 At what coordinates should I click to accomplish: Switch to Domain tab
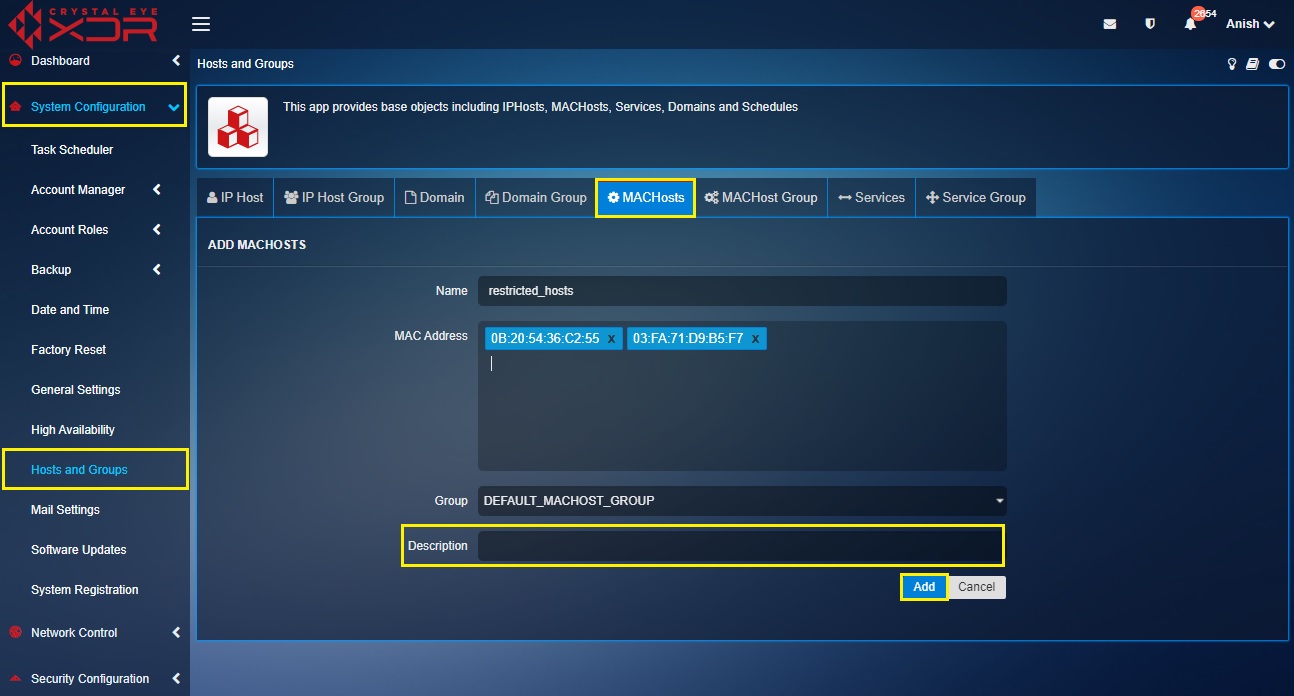pyautogui.click(x=435, y=198)
